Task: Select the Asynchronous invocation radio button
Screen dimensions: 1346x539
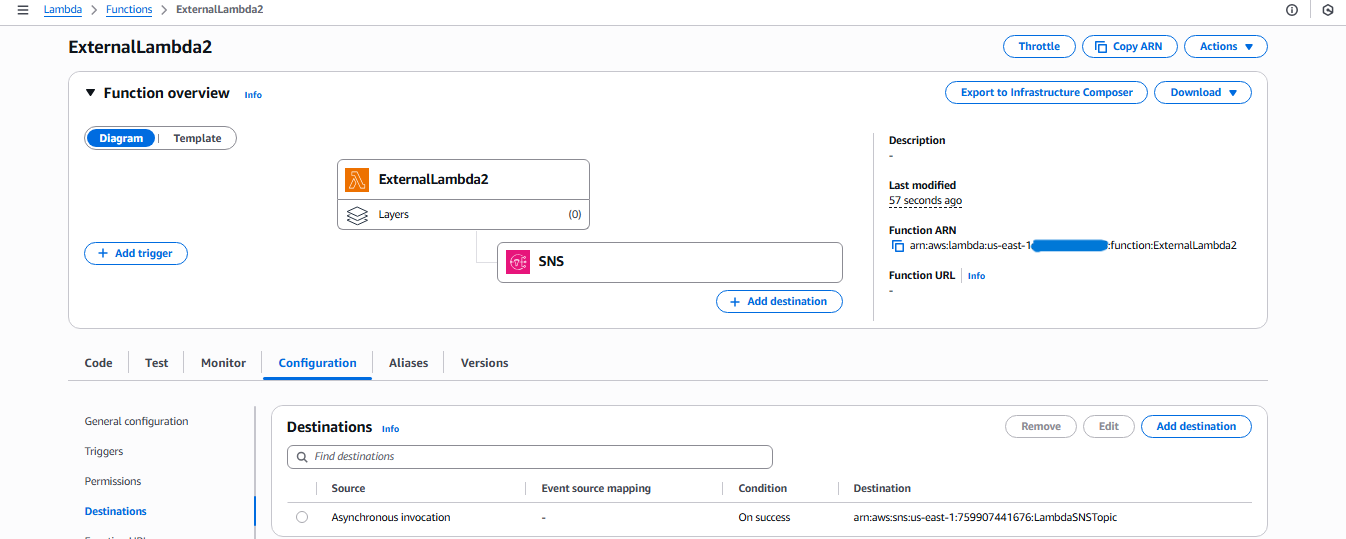Action: coord(302,518)
